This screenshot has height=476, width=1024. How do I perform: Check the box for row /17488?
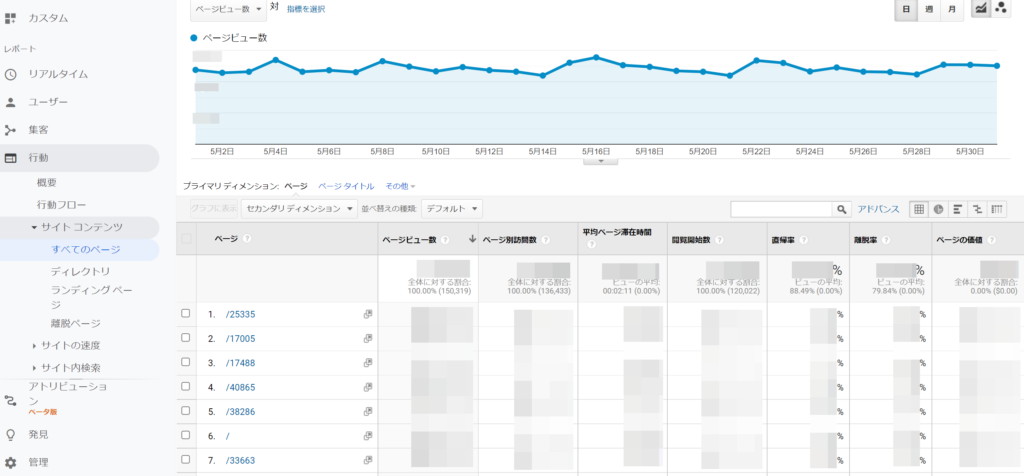point(185,362)
